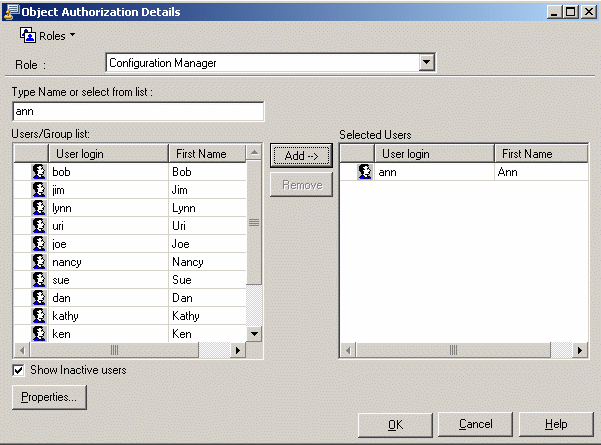
Task: Click the user icon next to joe
Action: (39, 244)
